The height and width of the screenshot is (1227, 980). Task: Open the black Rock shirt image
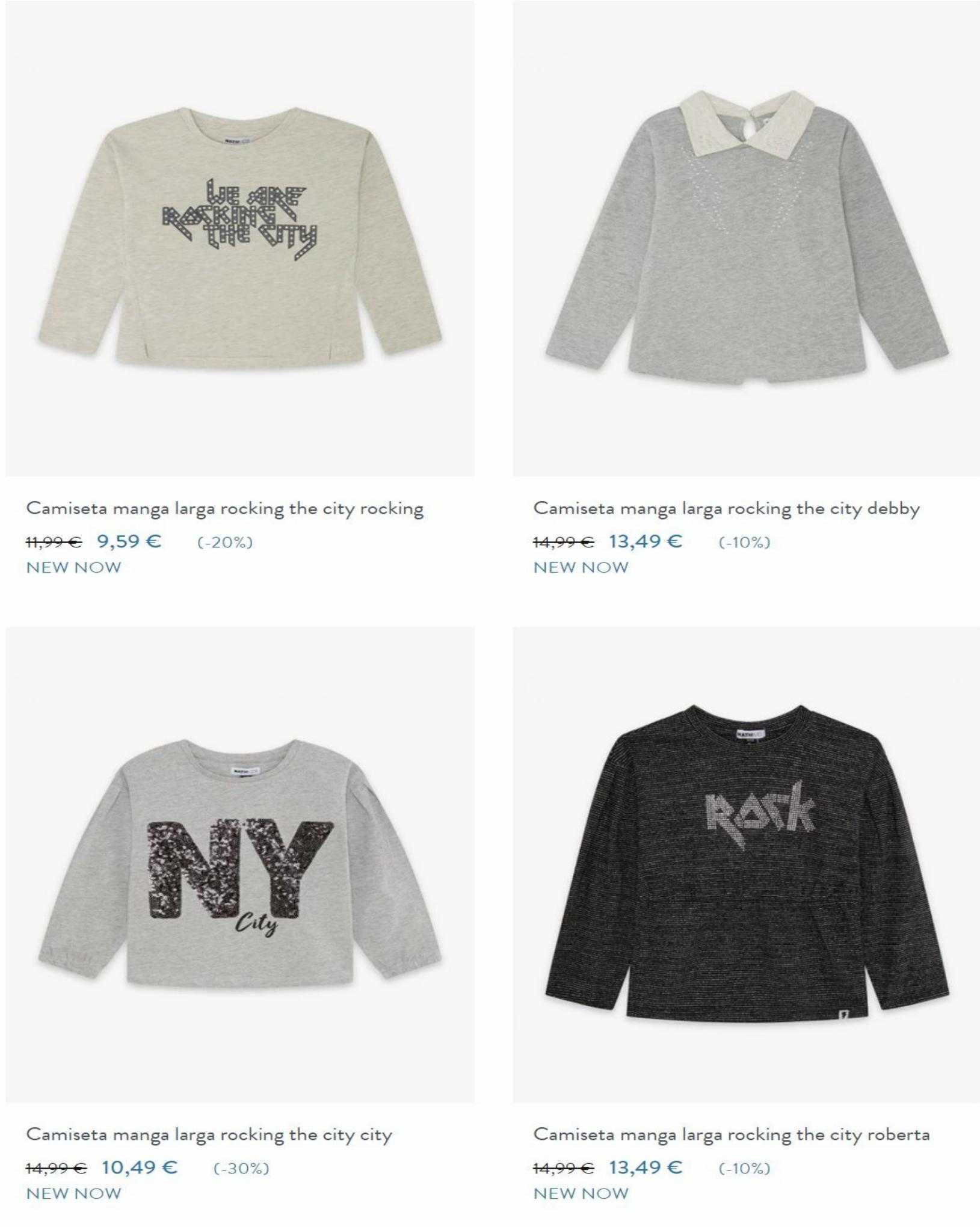(747, 864)
